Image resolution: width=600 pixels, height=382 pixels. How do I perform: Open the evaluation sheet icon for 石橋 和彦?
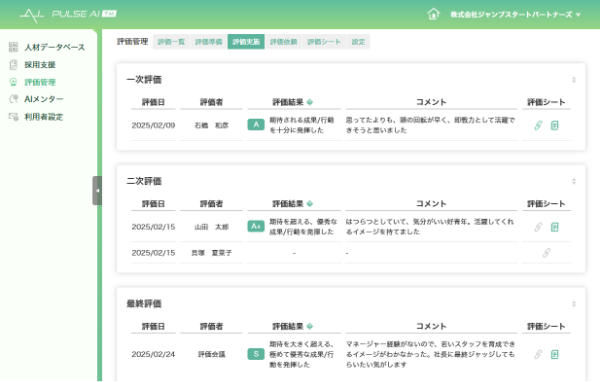554,125
